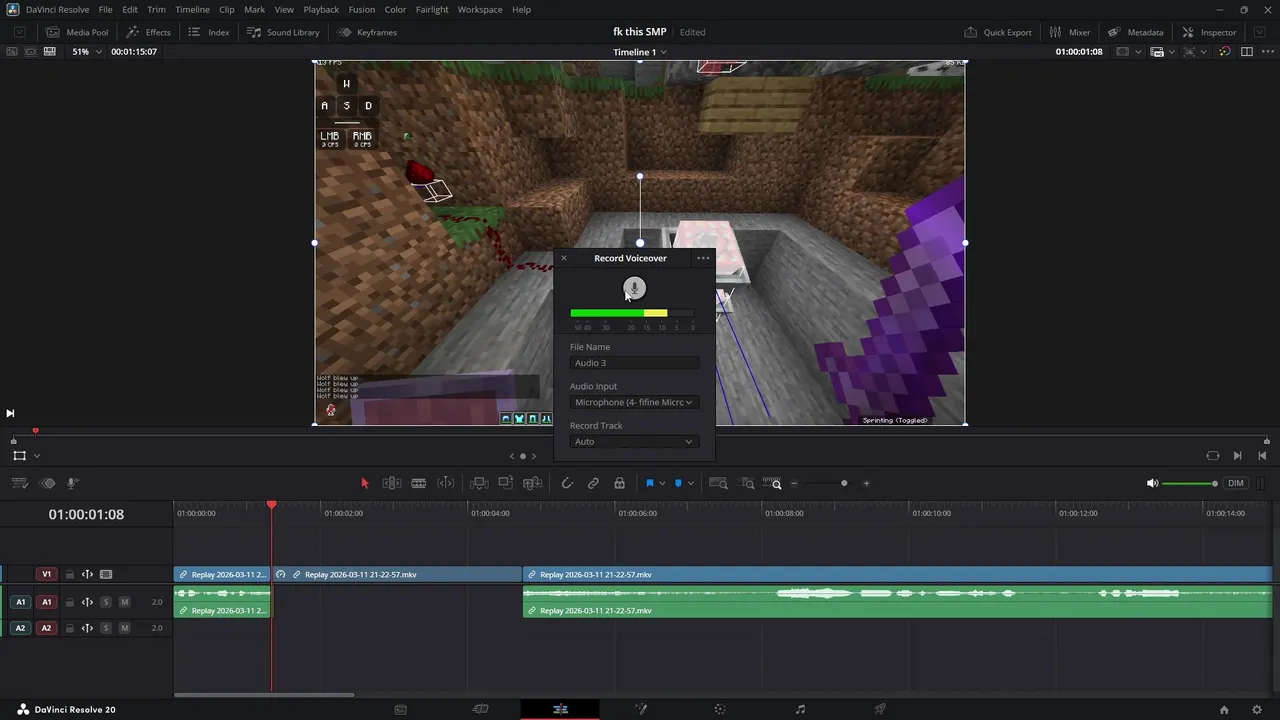Image resolution: width=1280 pixels, height=720 pixels.
Task: Click the Full Extent Zoom icon
Action: (x=718, y=483)
